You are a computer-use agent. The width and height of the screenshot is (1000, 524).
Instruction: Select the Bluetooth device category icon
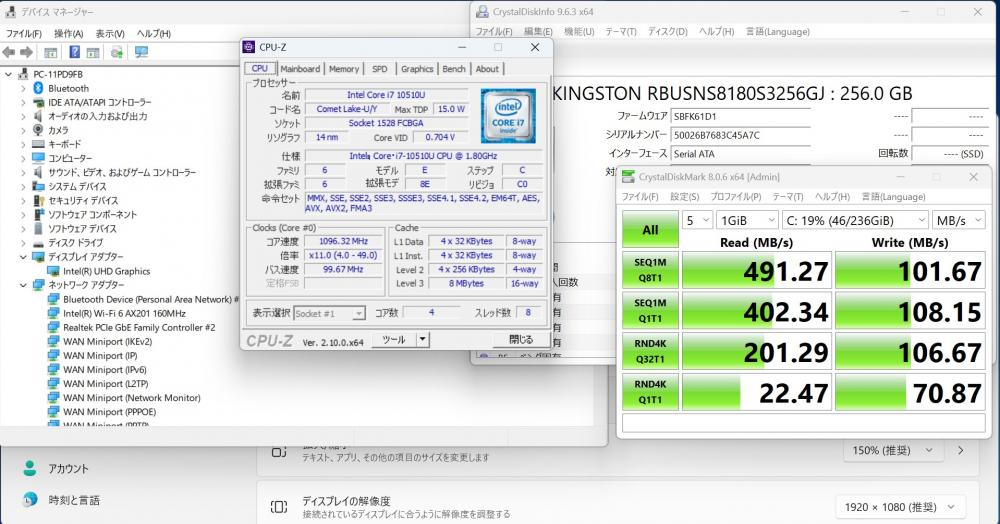[38, 88]
